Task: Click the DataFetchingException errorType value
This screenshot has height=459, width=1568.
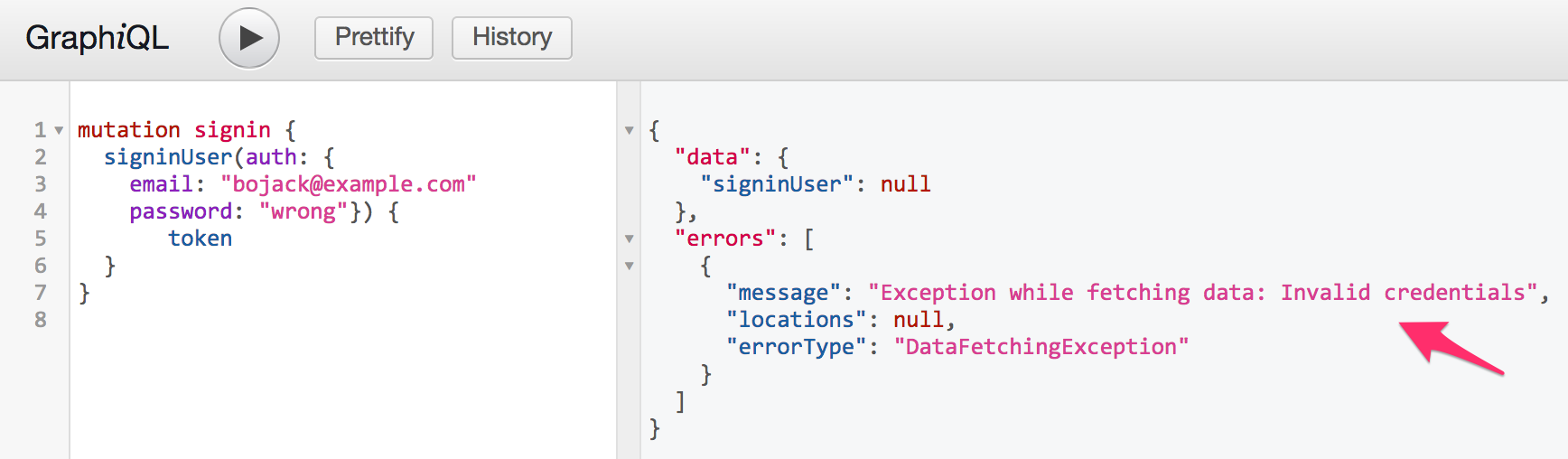Action: pyautogui.click(x=1041, y=347)
